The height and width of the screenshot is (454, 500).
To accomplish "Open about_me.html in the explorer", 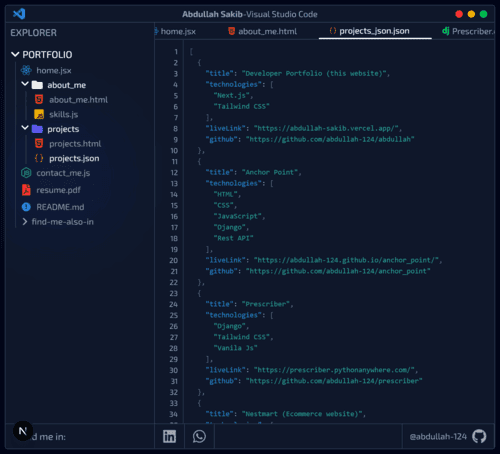I will tap(78, 100).
